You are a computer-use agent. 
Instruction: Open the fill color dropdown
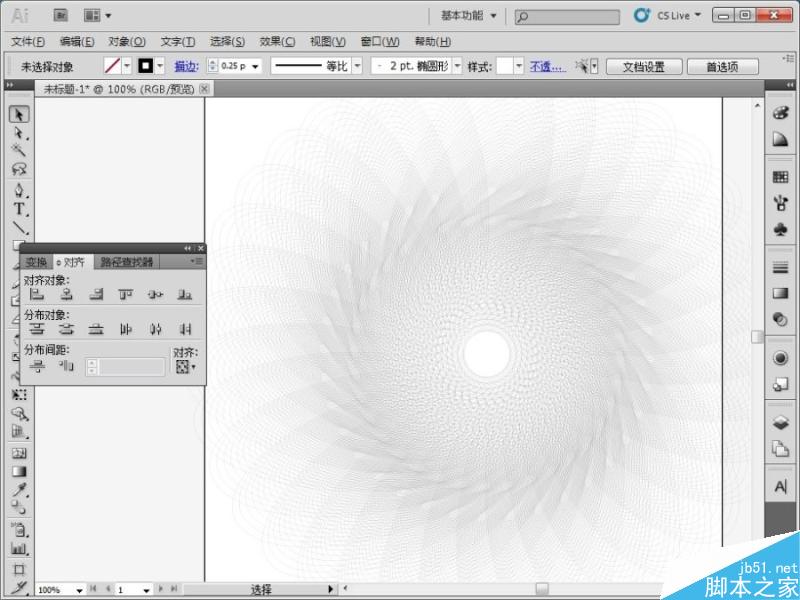(x=128, y=66)
